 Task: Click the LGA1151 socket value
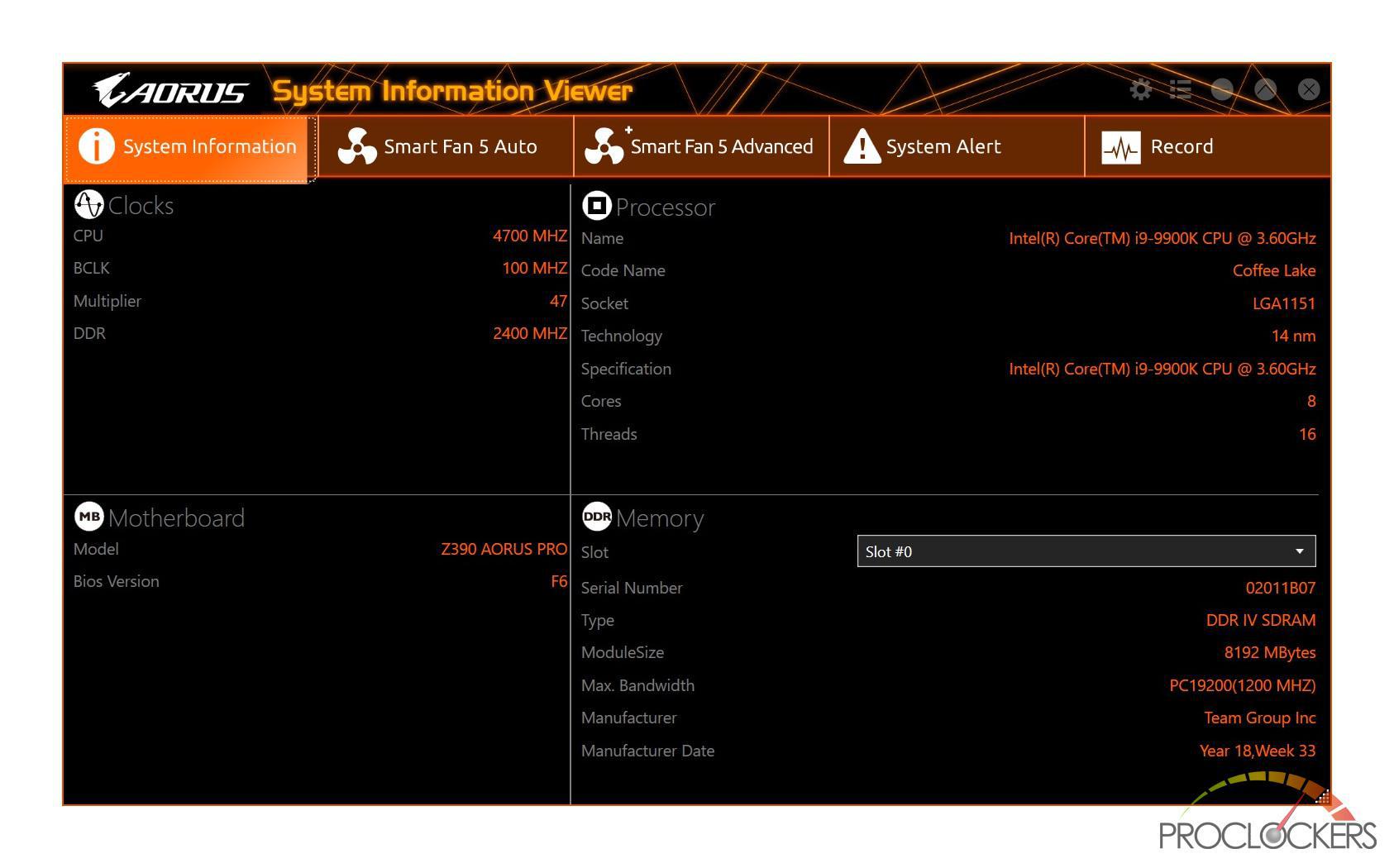tap(1283, 303)
